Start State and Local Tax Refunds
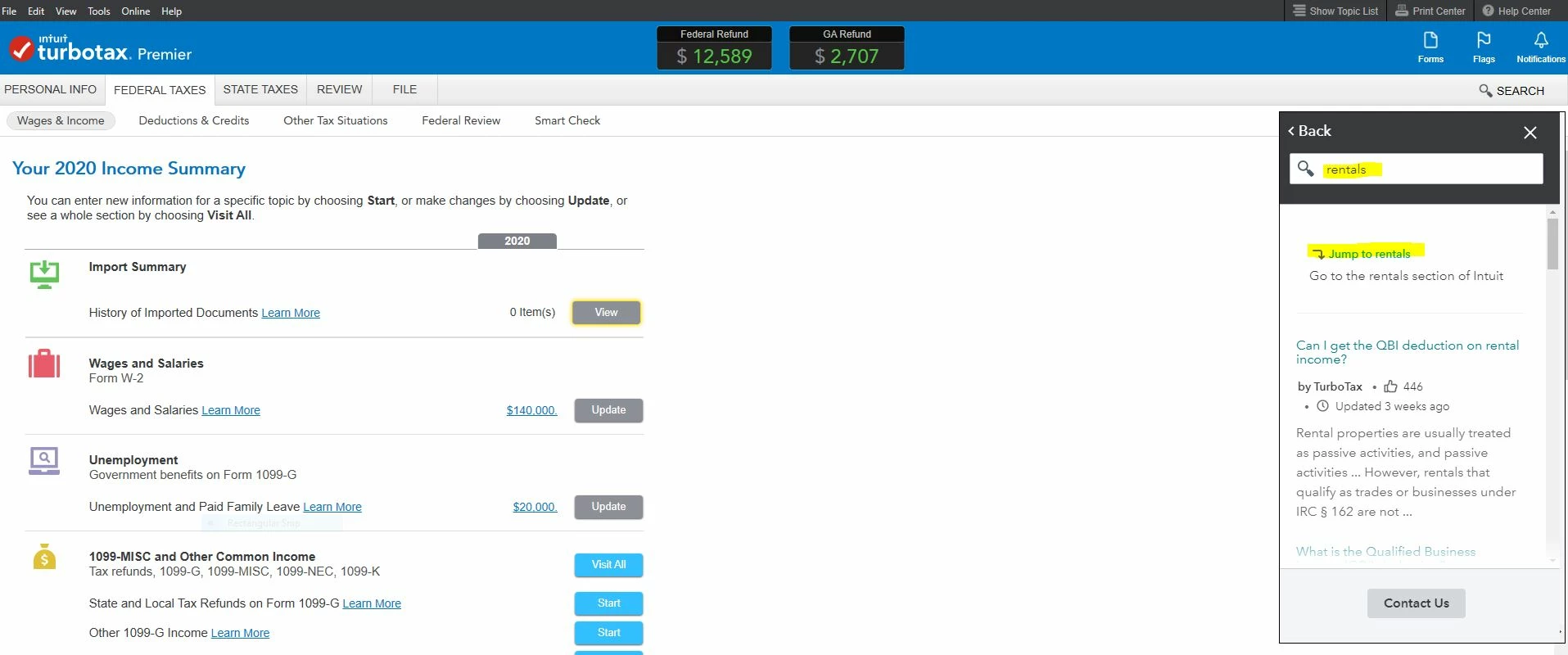 pyautogui.click(x=608, y=603)
